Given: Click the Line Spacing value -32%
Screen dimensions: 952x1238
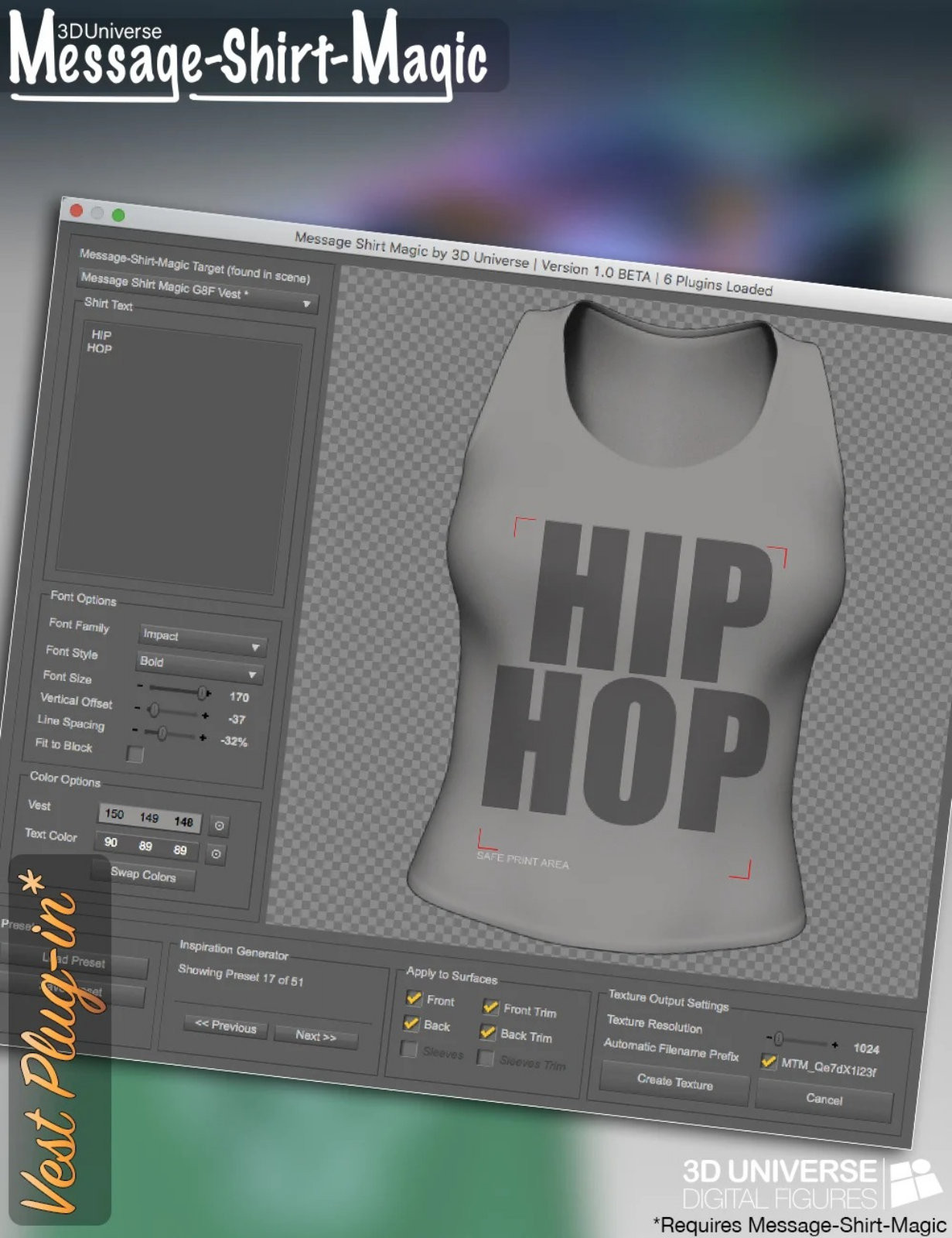Looking at the screenshot, I should click(234, 741).
